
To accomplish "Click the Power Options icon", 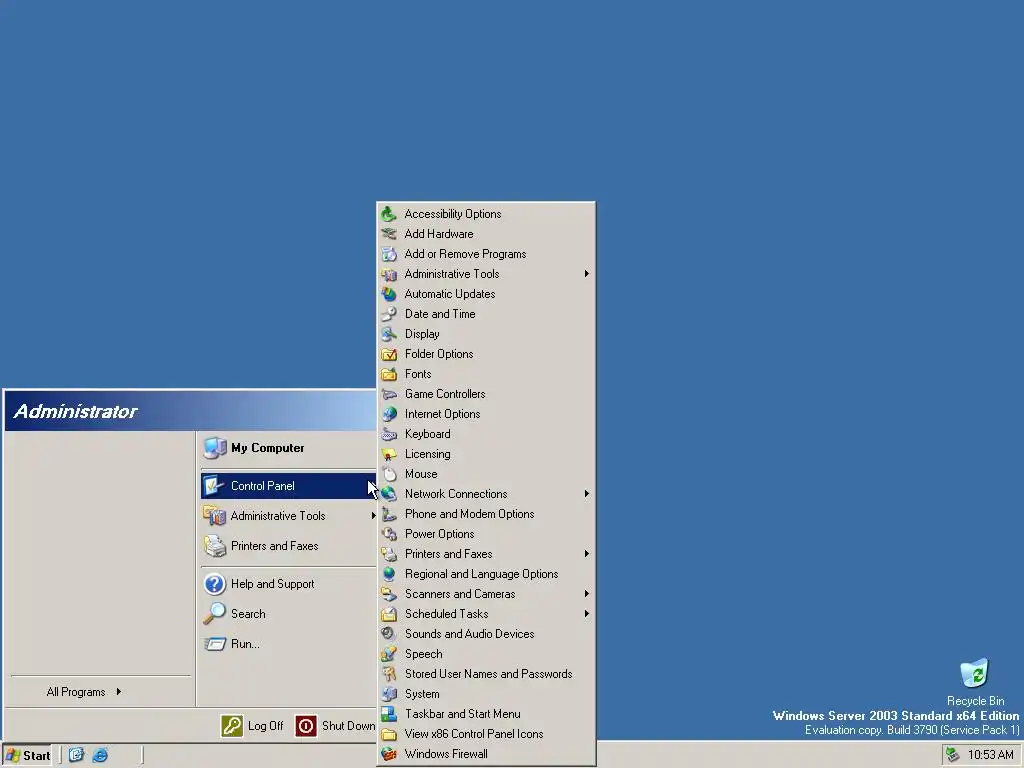I will [x=389, y=534].
